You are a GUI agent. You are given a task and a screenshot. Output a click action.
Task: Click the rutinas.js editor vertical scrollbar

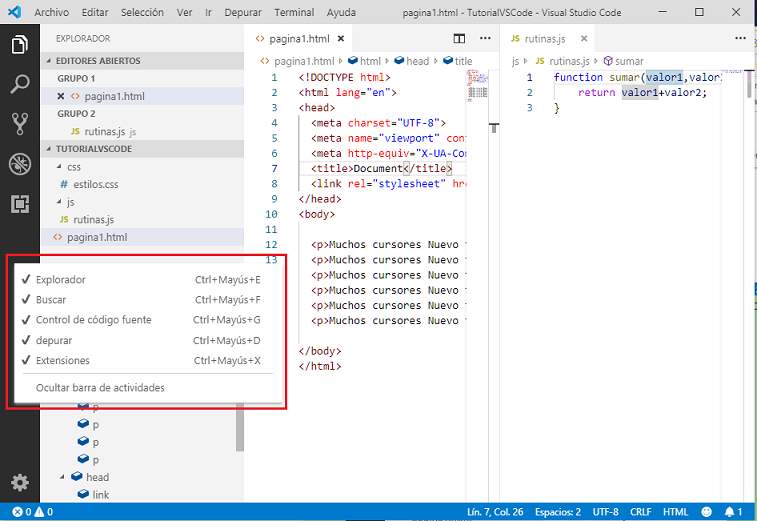click(x=749, y=84)
